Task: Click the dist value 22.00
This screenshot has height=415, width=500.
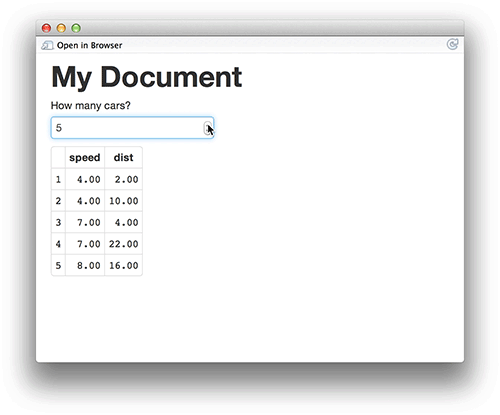Action: pyautogui.click(x=124, y=244)
